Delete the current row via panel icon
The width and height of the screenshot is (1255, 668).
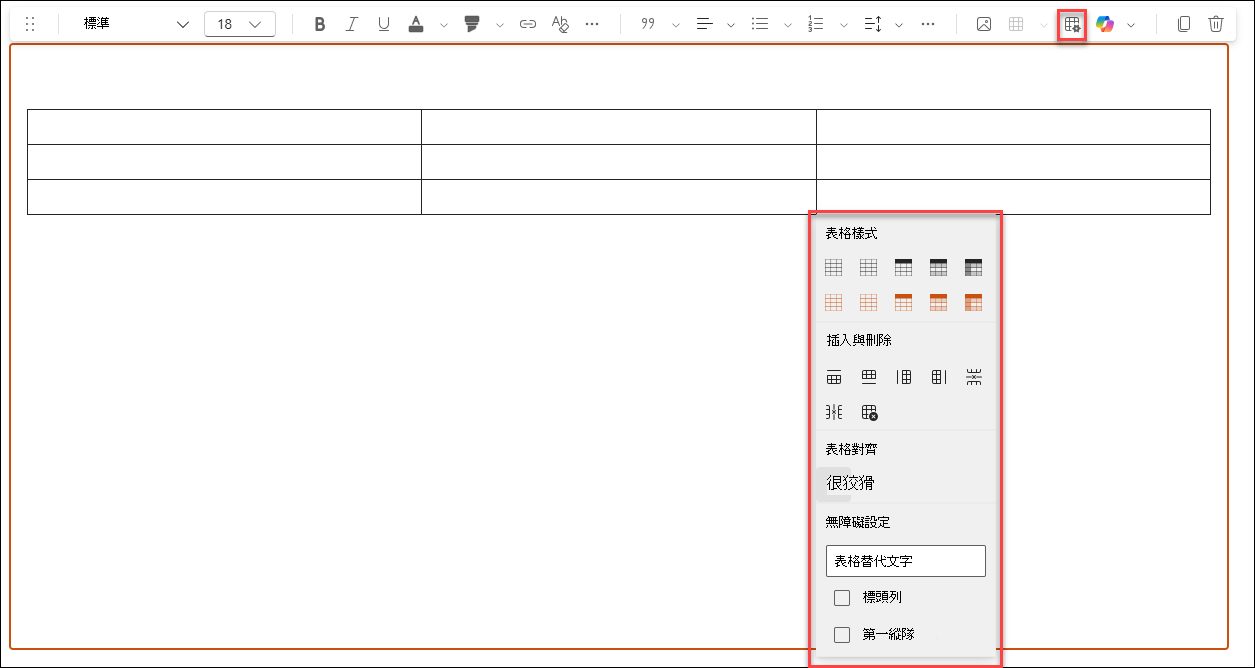974,378
